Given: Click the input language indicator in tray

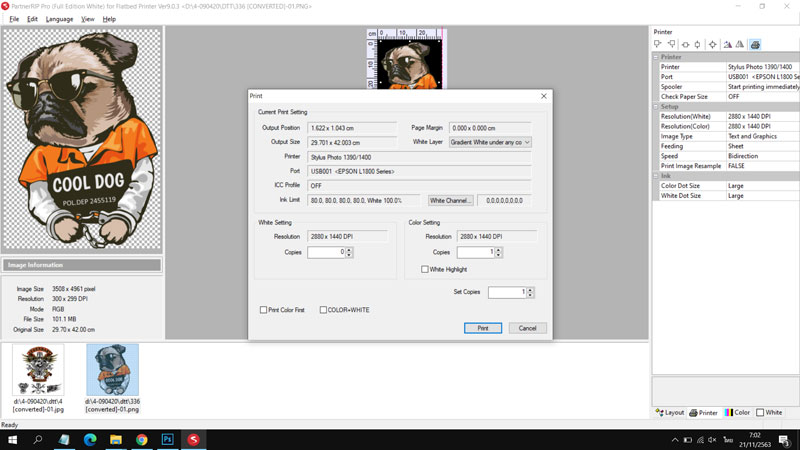Looking at the screenshot, I should [729, 440].
